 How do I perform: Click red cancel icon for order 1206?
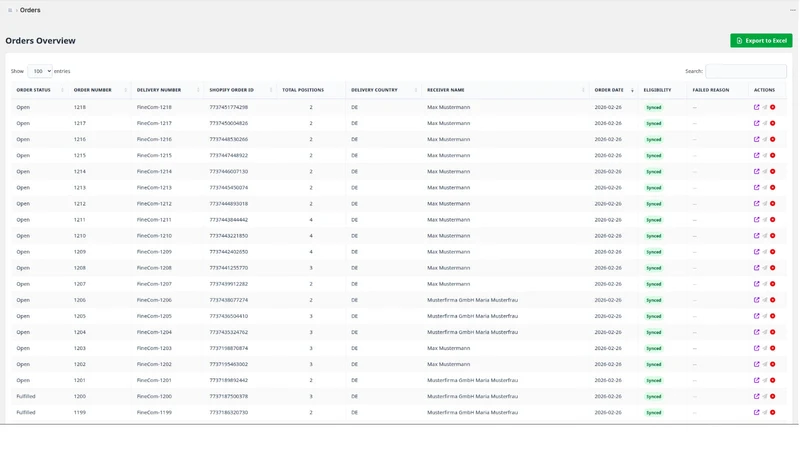pyautogui.click(x=772, y=300)
